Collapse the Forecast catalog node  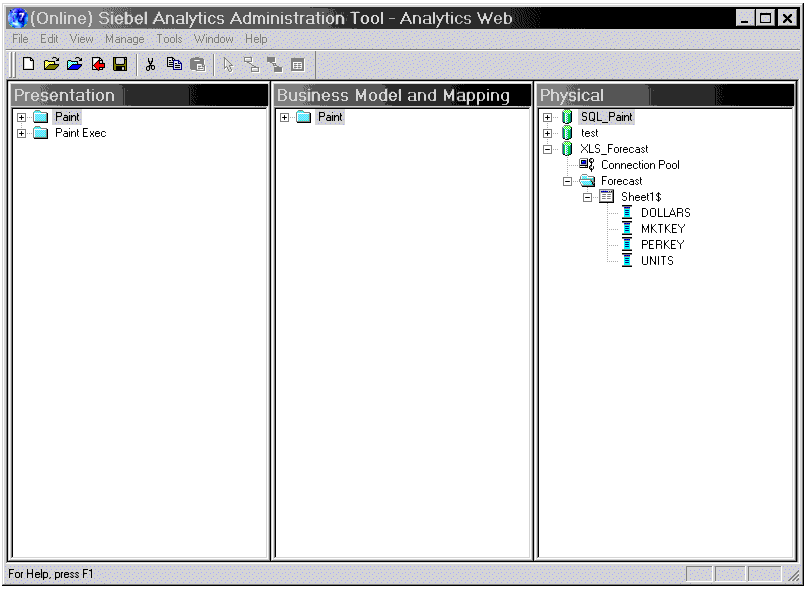coord(567,181)
